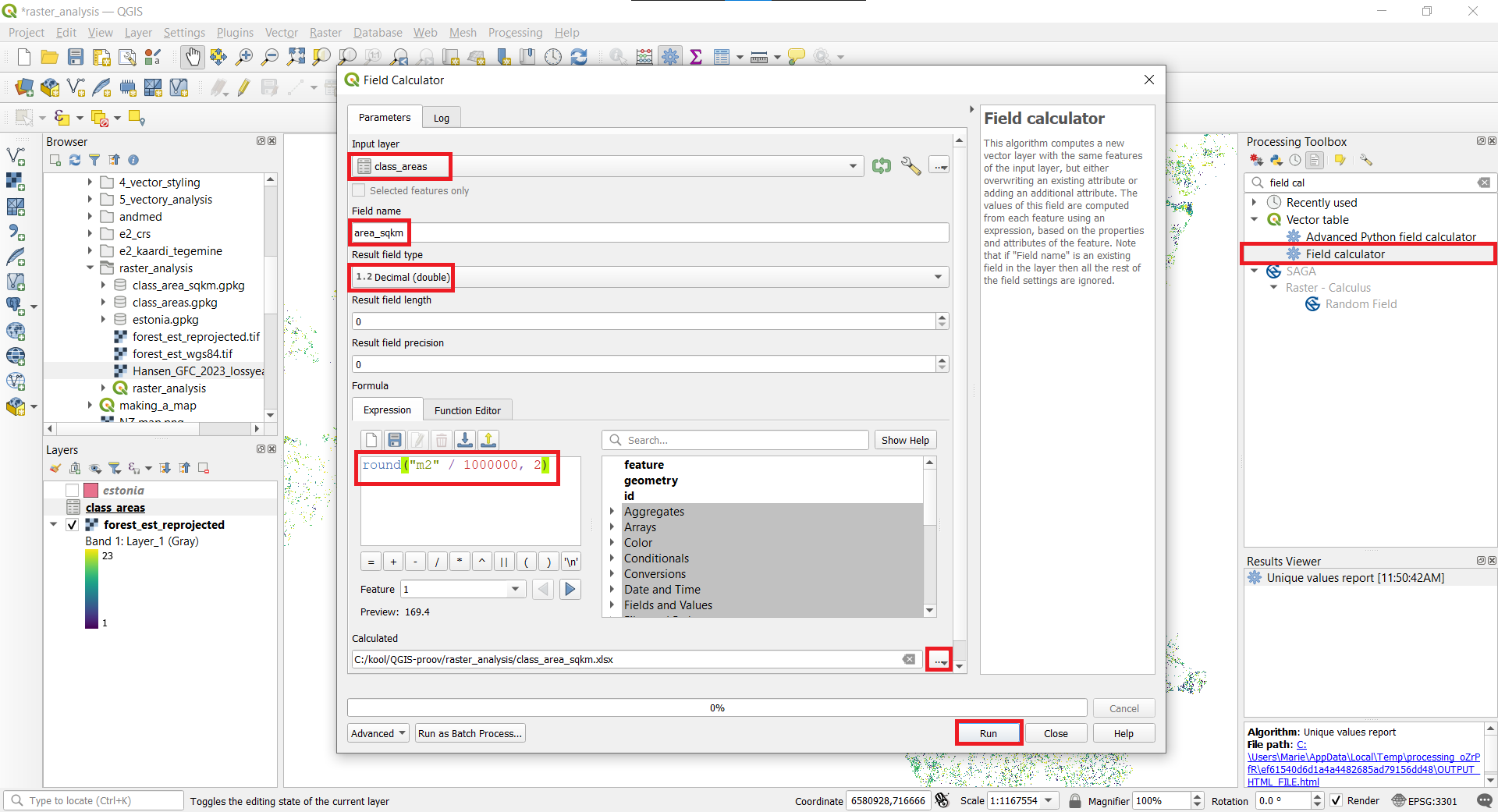This screenshot has width=1498, height=812.
Task: Collapse the Vector table group in toolbox
Action: click(1255, 220)
